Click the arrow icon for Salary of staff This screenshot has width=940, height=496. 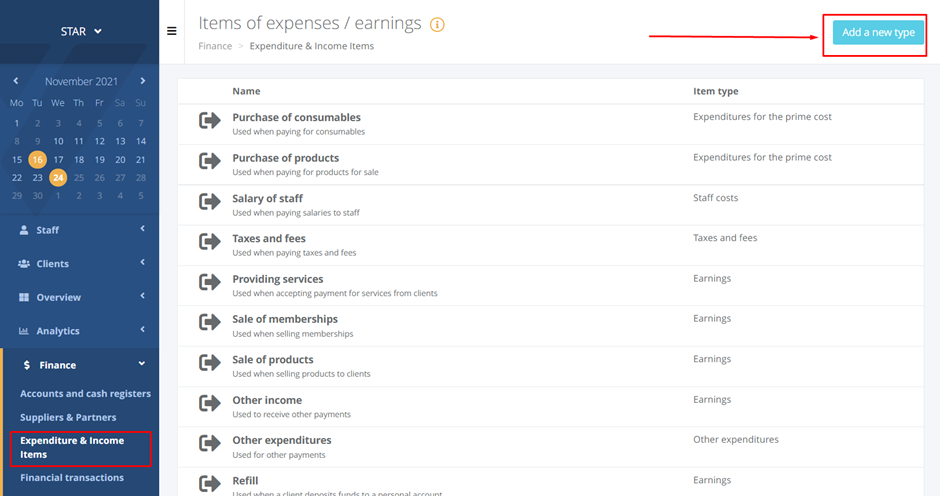tap(210, 202)
